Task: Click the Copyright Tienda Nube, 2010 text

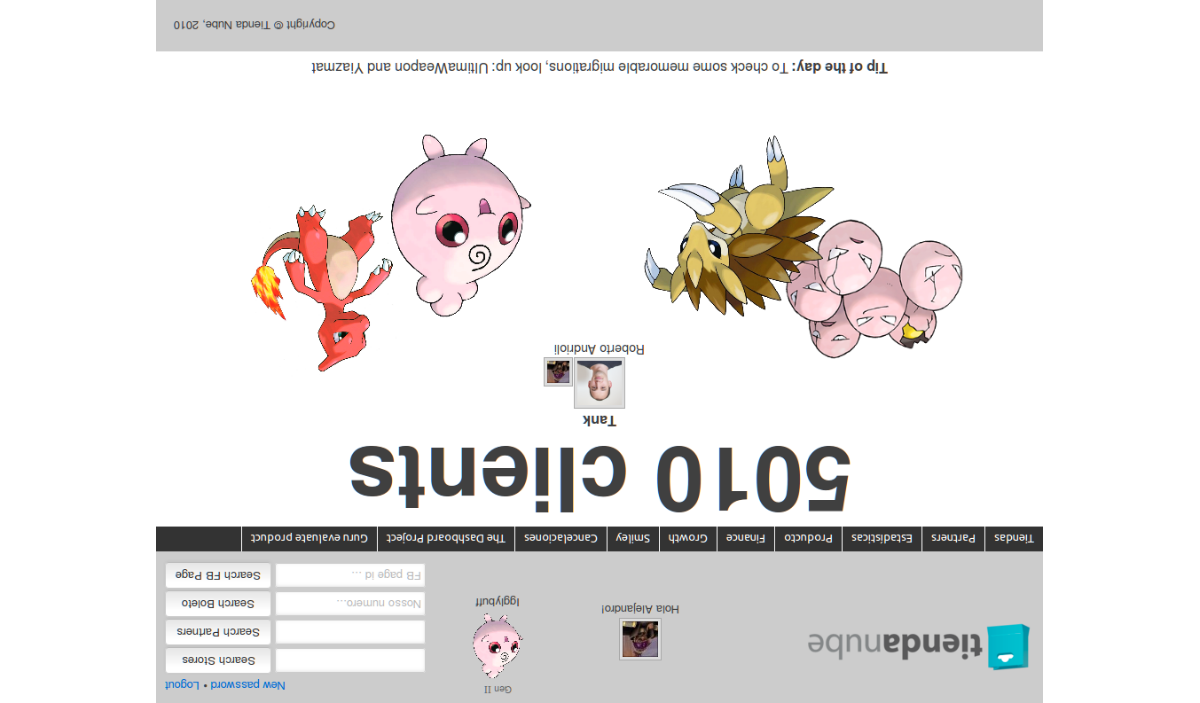Action: 255,25
